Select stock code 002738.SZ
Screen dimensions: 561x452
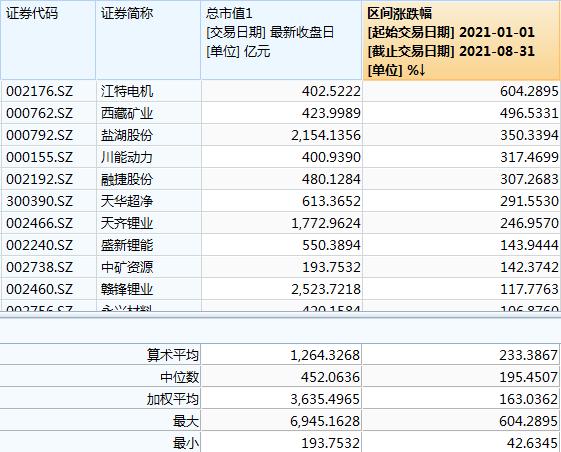pos(39,267)
